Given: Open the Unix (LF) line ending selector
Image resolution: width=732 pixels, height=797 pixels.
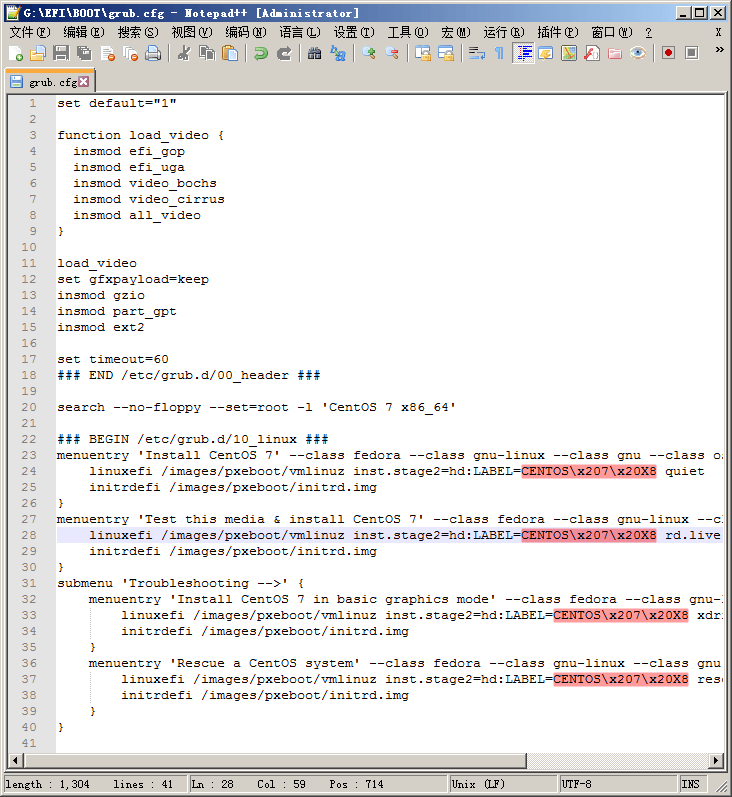Looking at the screenshot, I should coord(500,785).
